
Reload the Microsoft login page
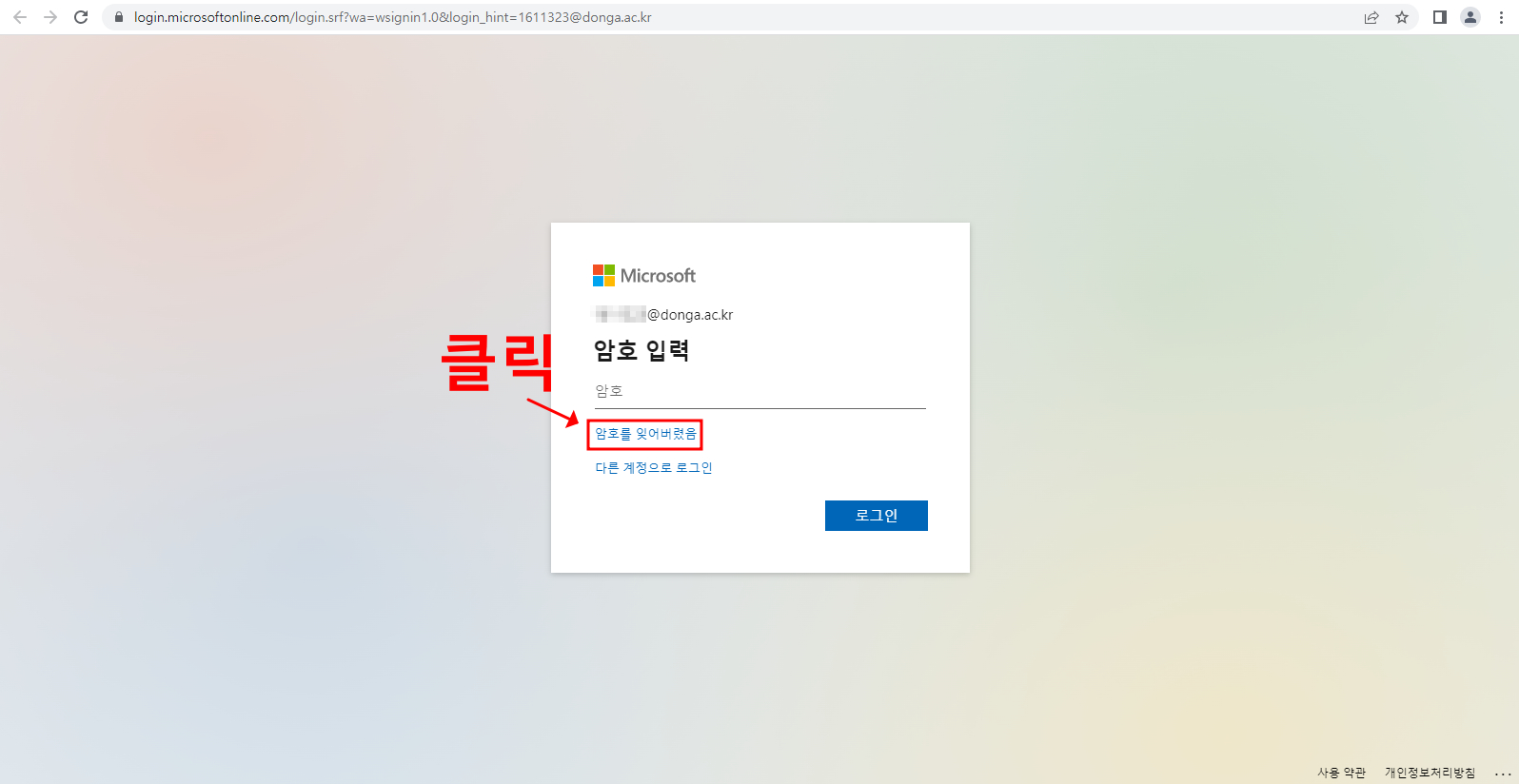point(81,17)
